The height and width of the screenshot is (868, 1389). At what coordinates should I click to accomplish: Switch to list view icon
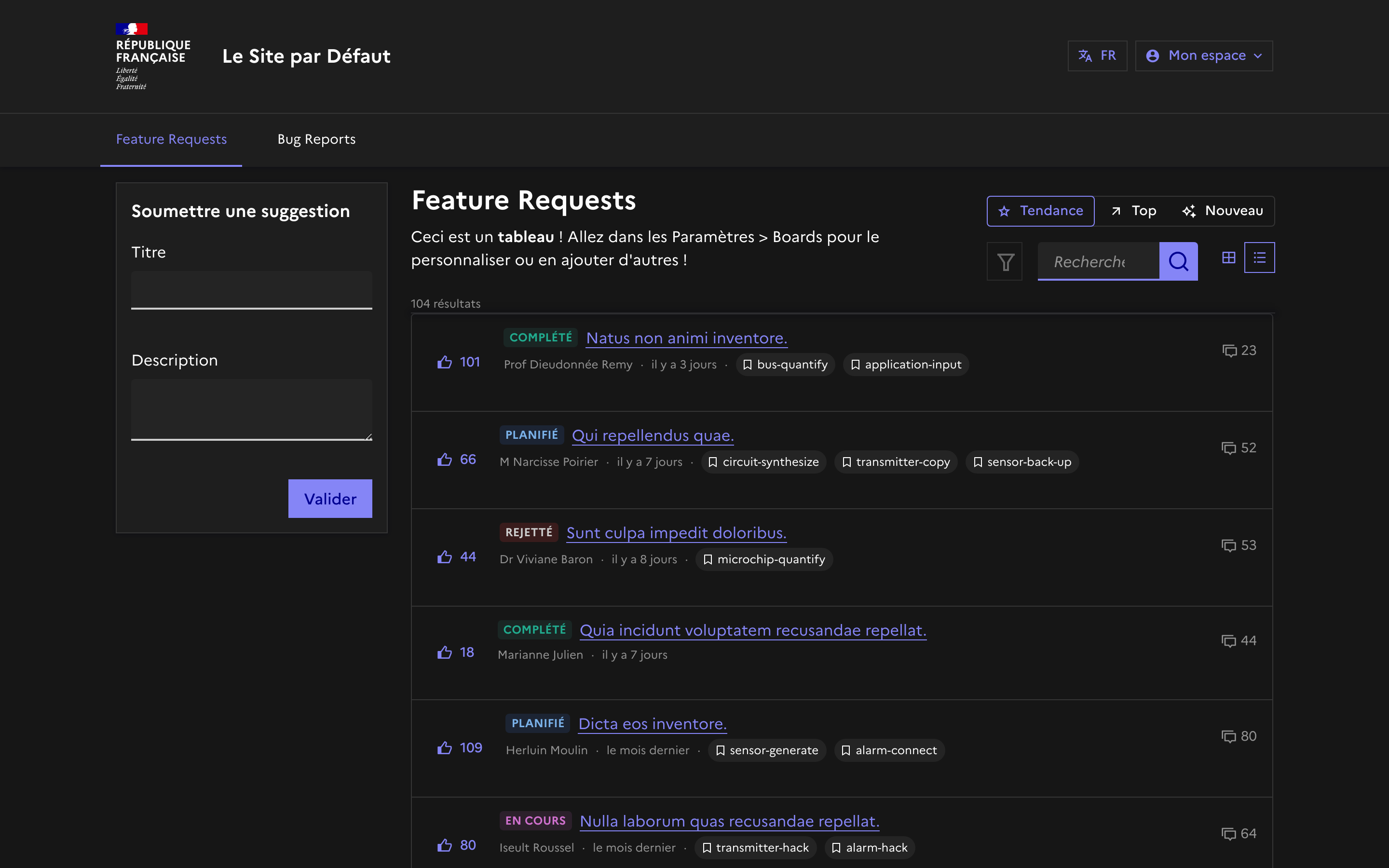1259,258
